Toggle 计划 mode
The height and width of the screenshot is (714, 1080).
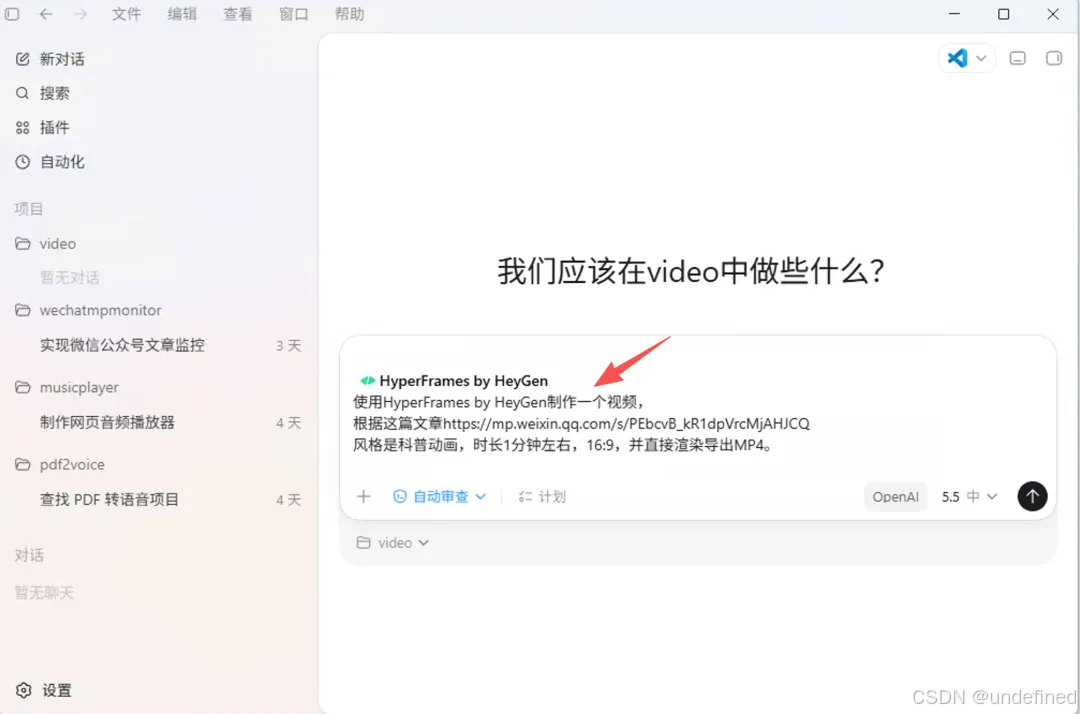(542, 496)
